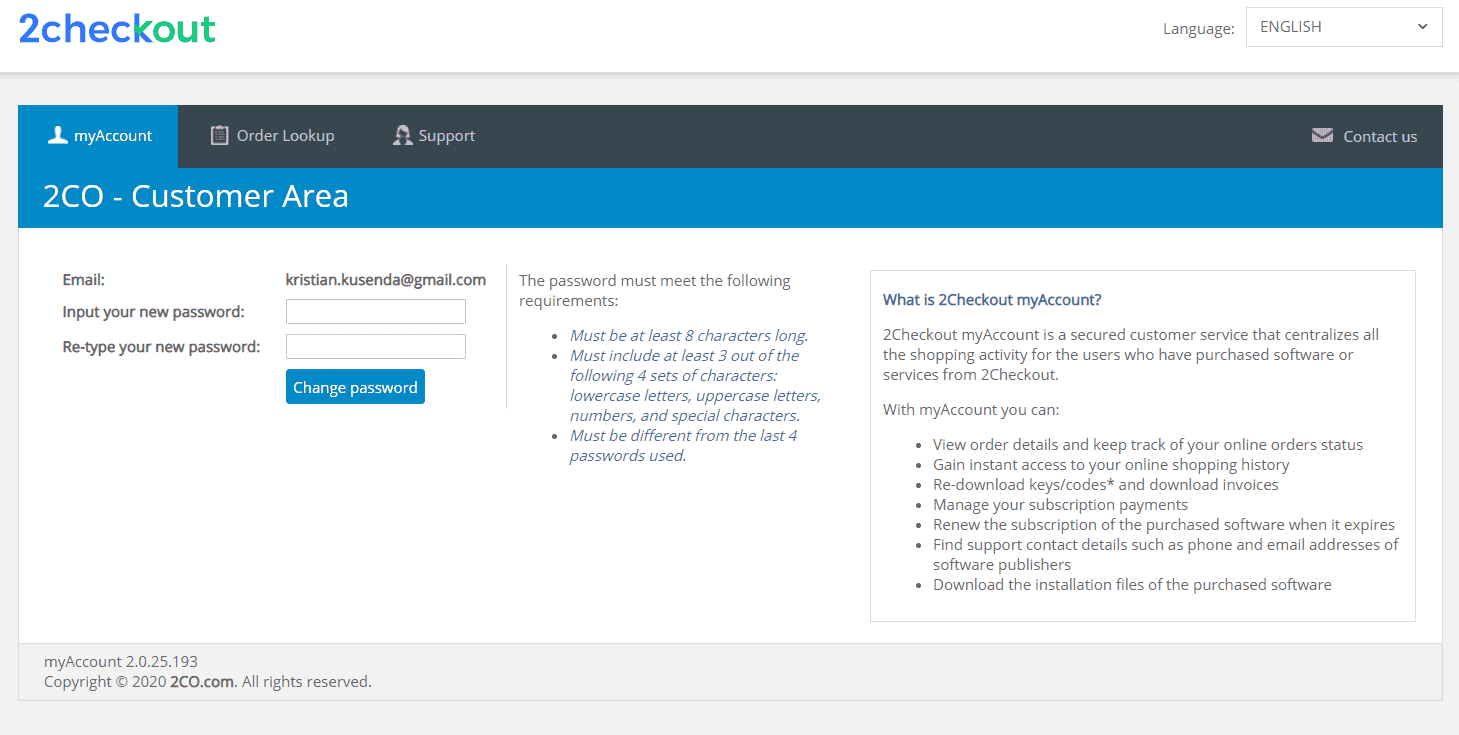Click the email kristian.kusenda@gmail.com
Image resolution: width=1459 pixels, height=735 pixels.
[x=386, y=279]
